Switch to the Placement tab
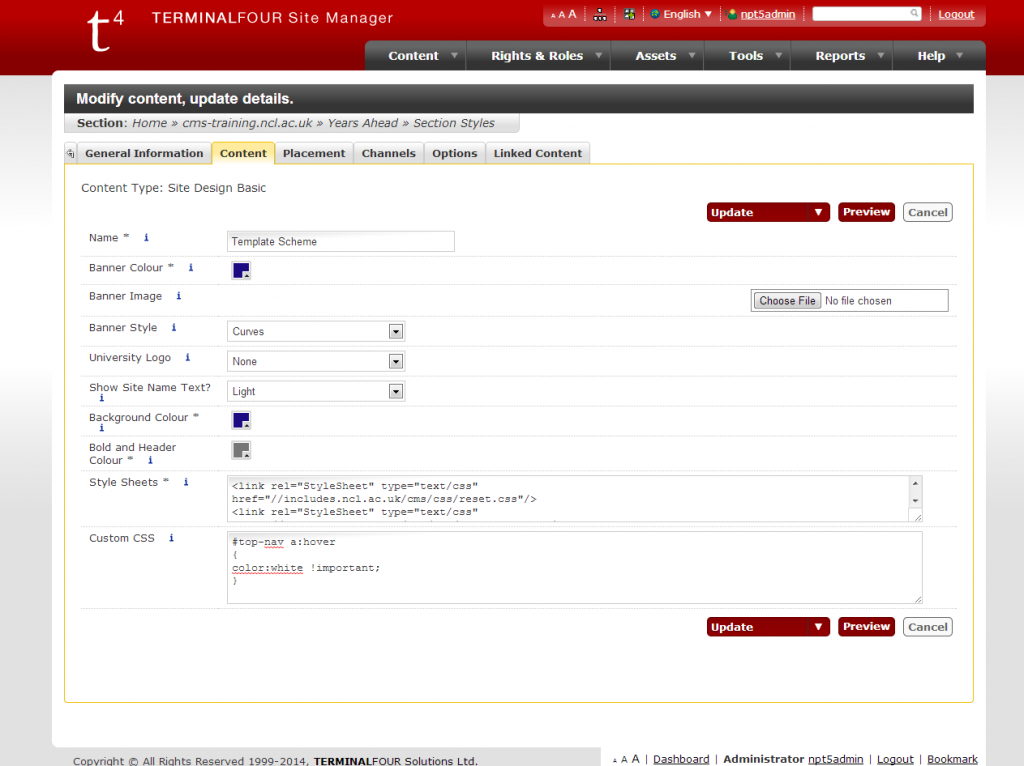The width and height of the screenshot is (1024, 766). coord(314,153)
